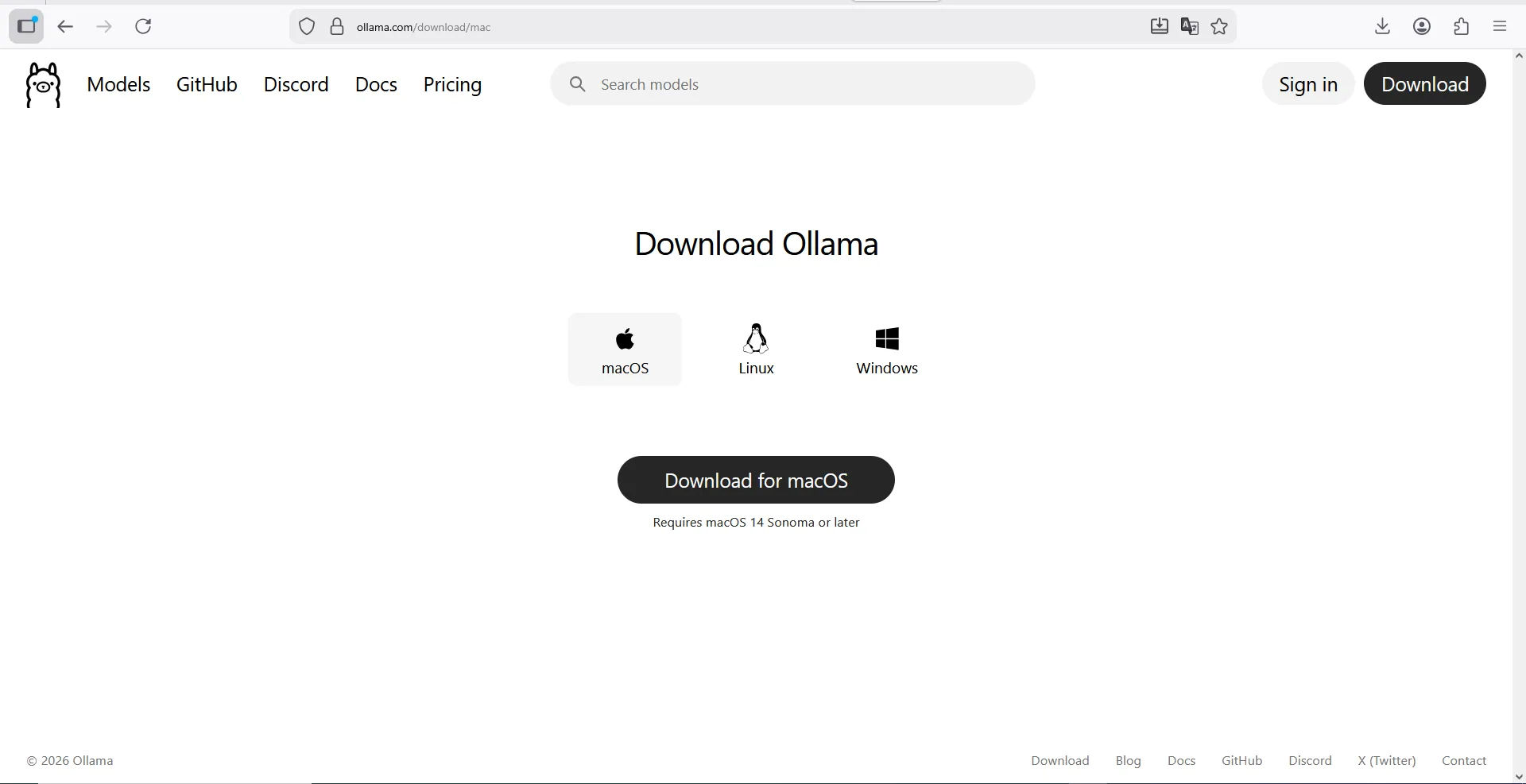Select the Linux penguin option
Viewport: 1526px width, 784px height.
pos(756,350)
